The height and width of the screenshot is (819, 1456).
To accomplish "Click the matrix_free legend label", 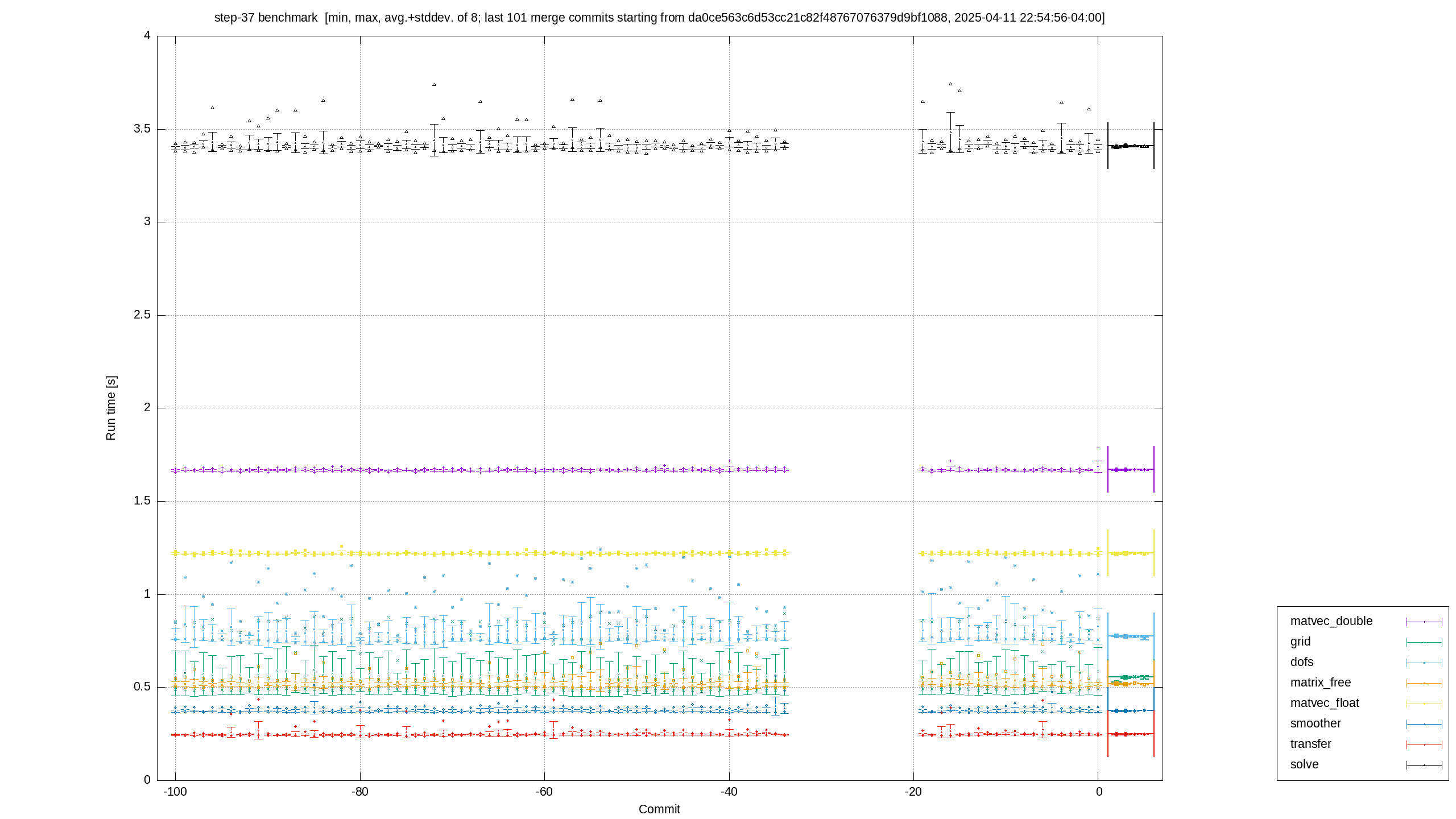I will (x=1320, y=682).
